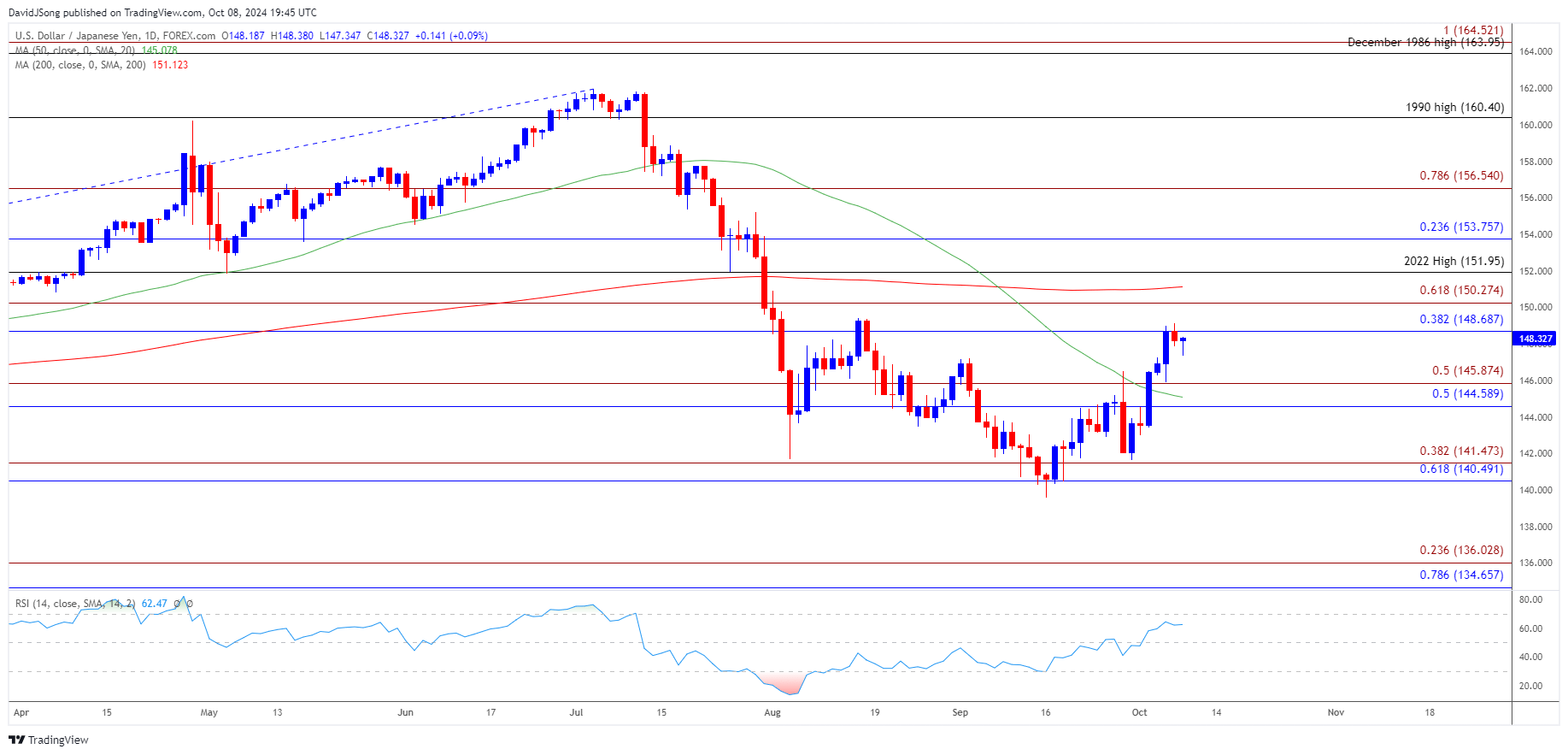Select the 0.382 (141.473) Fibonacci label
The width and height of the screenshot is (1568, 755).
1461,451
